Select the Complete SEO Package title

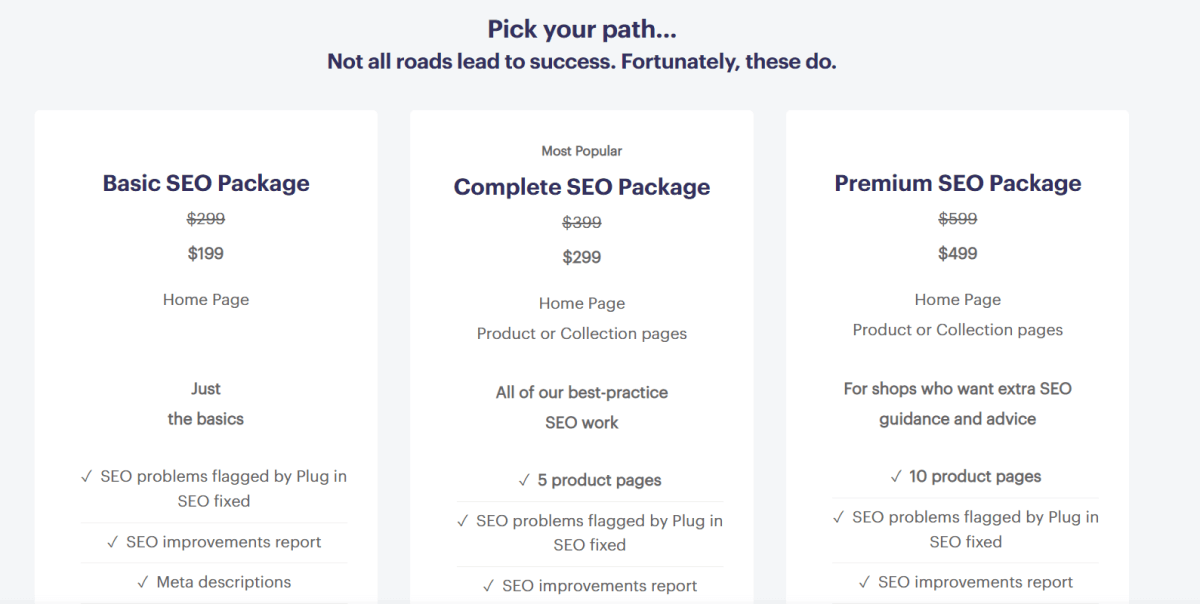coord(582,187)
